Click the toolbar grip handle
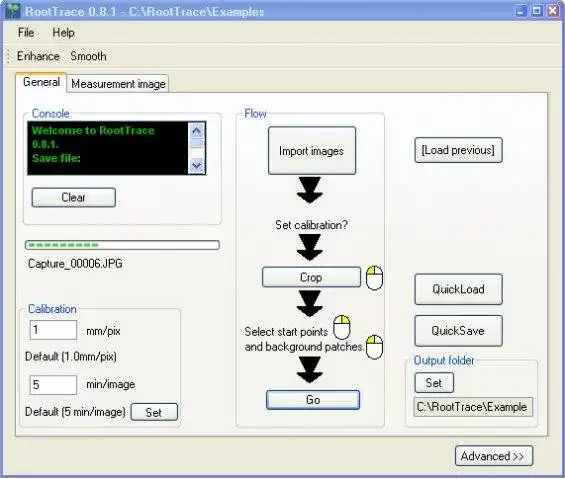The image size is (565, 479). click(8, 56)
